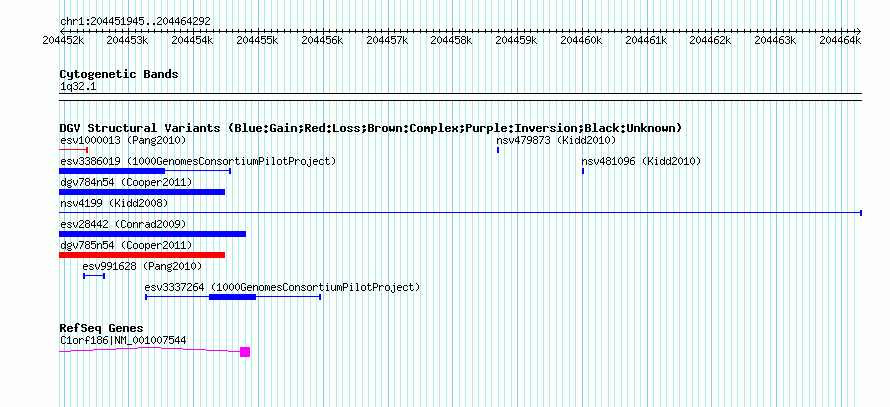890x407 pixels.
Task: Click the nsv4199 (Kidd2008) label
Action: [x=114, y=203]
